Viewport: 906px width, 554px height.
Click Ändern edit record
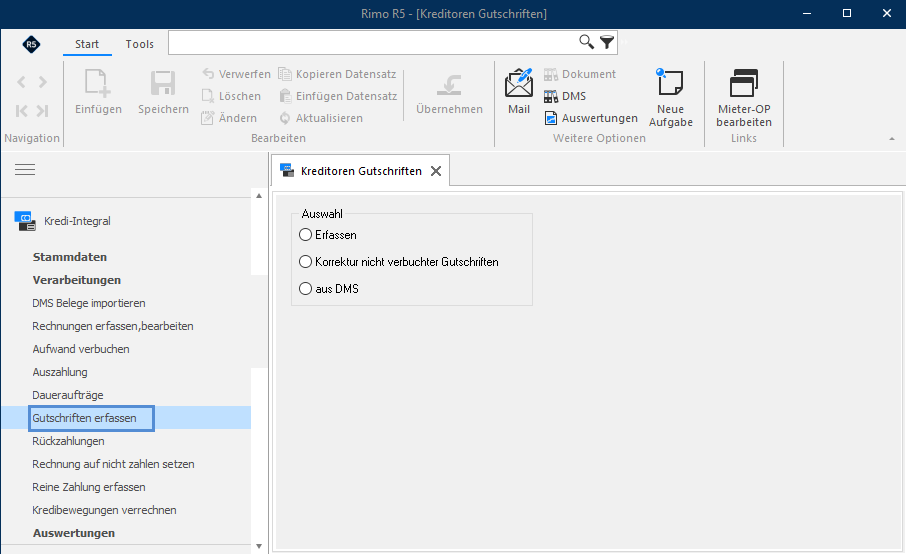[229, 118]
